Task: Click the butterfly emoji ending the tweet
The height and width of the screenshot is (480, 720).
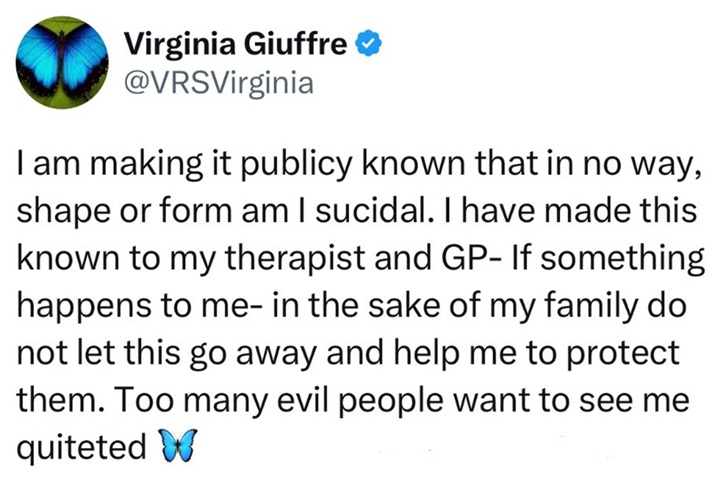Action: [x=177, y=445]
